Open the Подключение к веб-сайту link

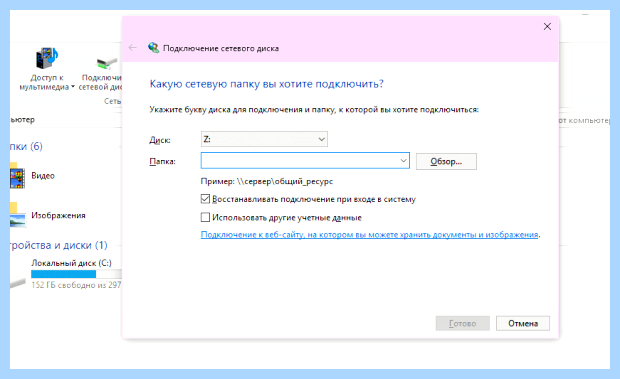tap(369, 235)
